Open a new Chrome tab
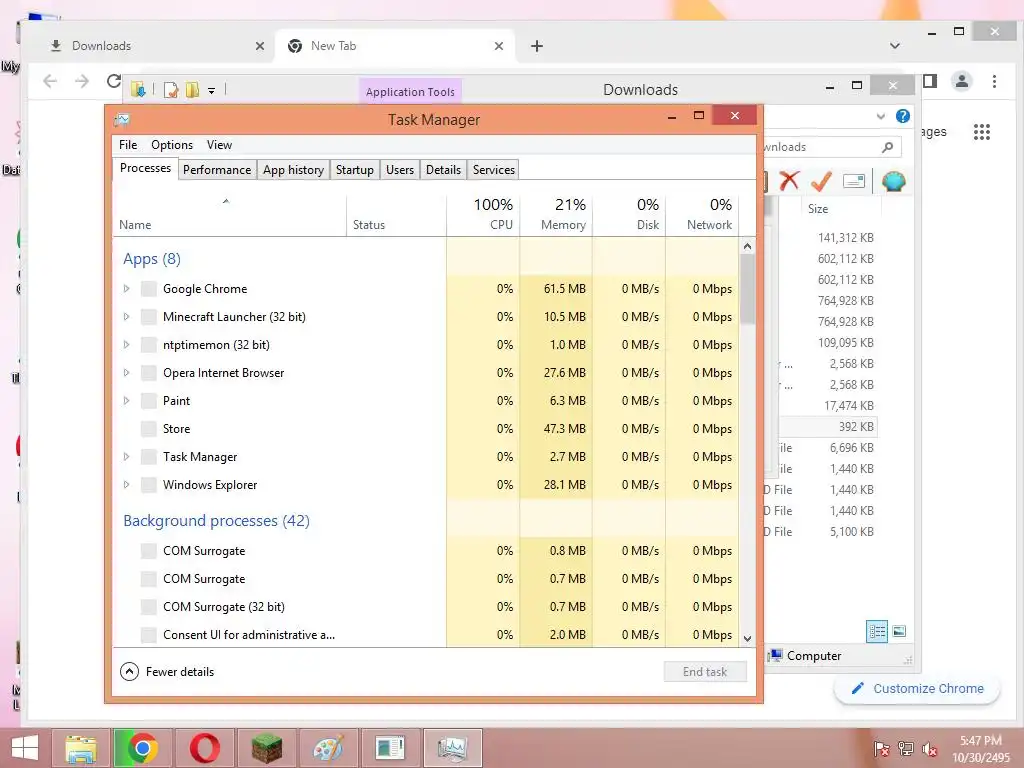1024x768 pixels. 537,46
